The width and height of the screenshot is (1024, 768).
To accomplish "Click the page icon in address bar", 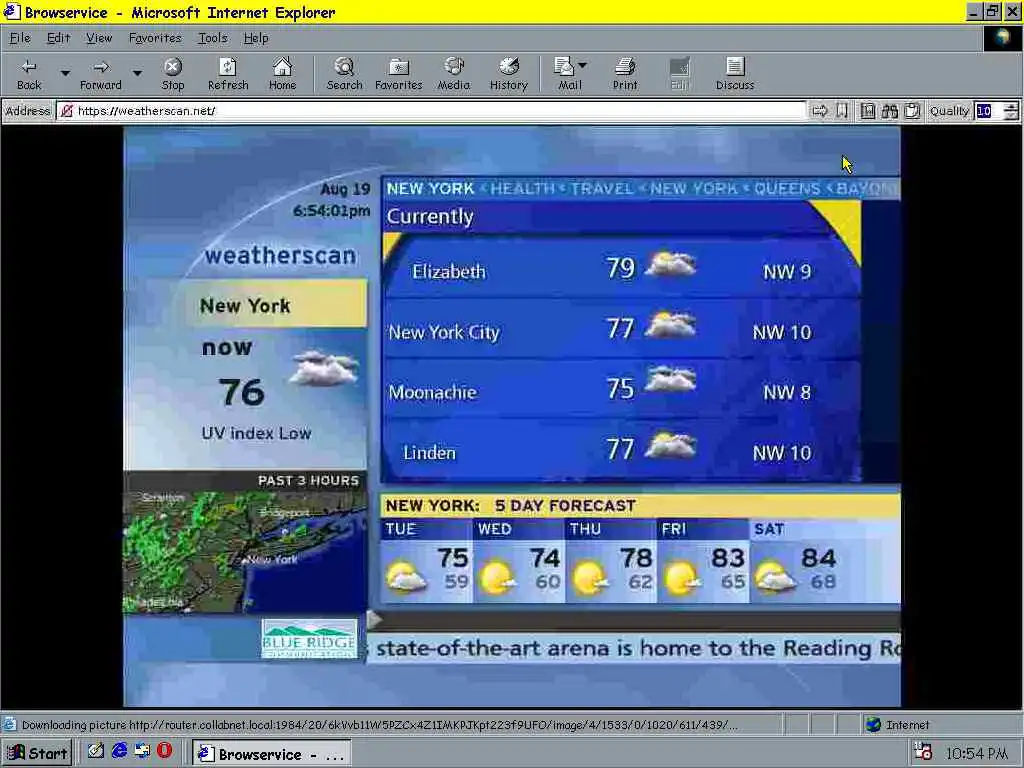I will (66, 111).
